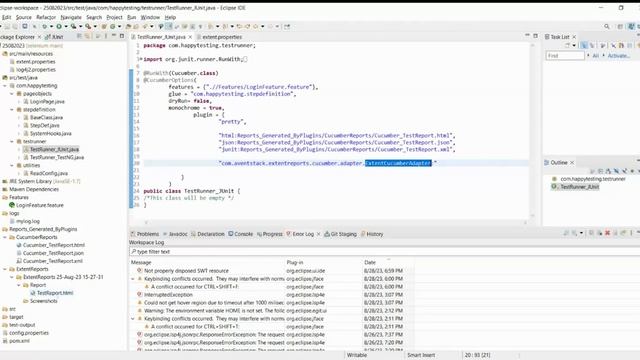Click the green Run toolbar icon

[59, 27]
